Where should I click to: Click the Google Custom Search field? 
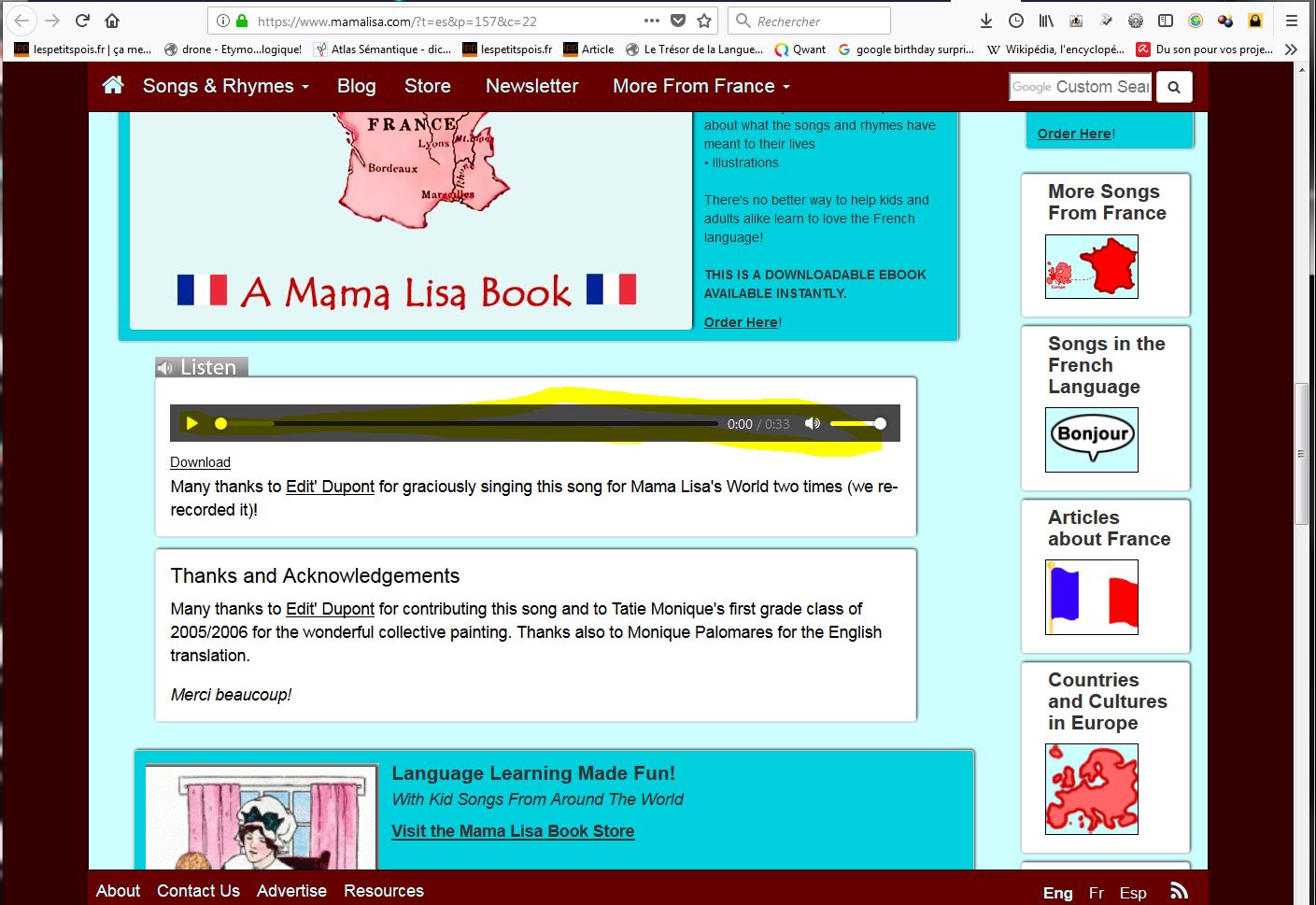pos(1080,87)
